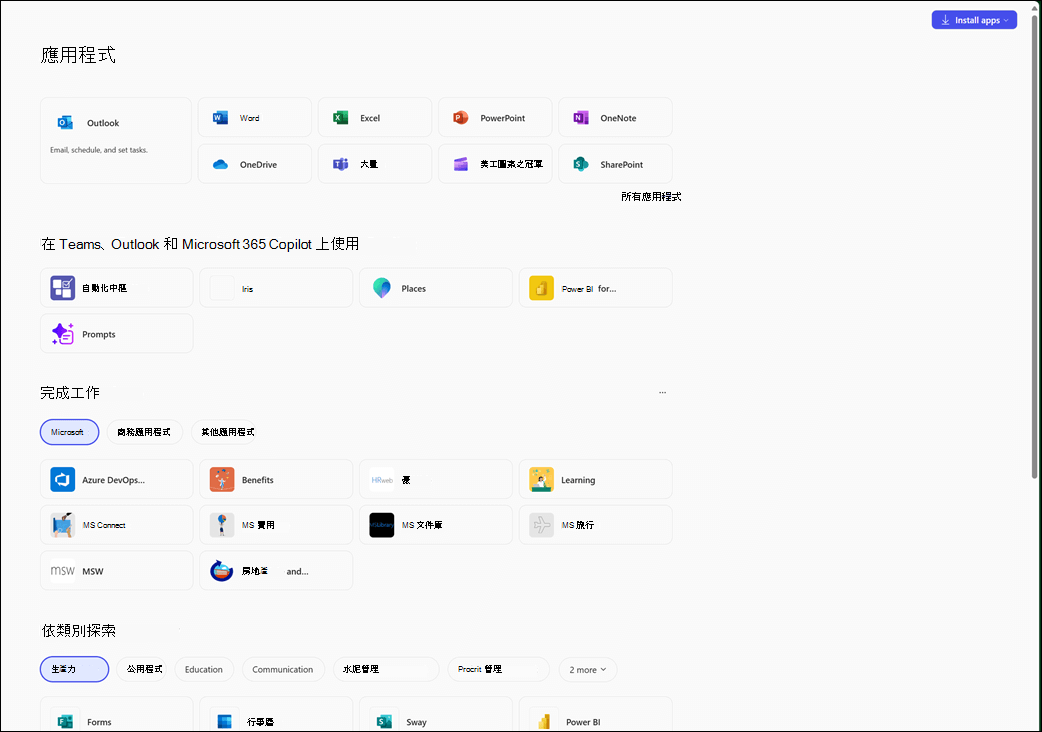Select the 生產力 category tab
This screenshot has height=732, width=1042.
click(x=74, y=669)
